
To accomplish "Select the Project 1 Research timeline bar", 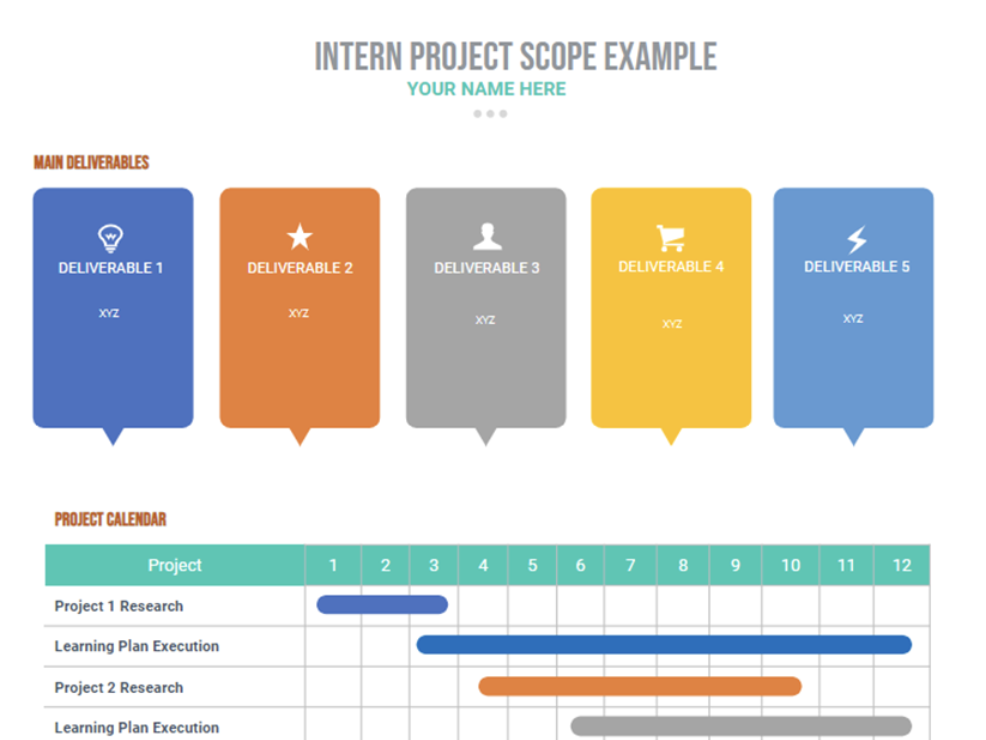I will pyautogui.click(x=382, y=604).
